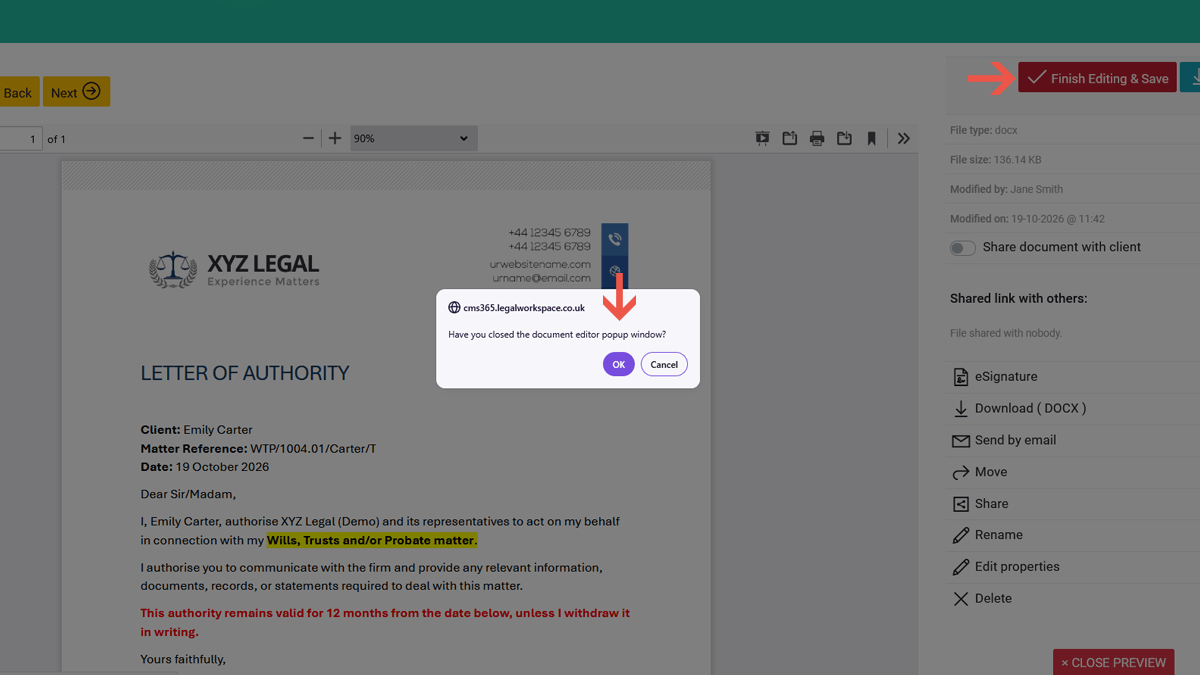Click the XYZ Legal logo in the letter
Screen dimensions: 1200x675
click(234, 269)
